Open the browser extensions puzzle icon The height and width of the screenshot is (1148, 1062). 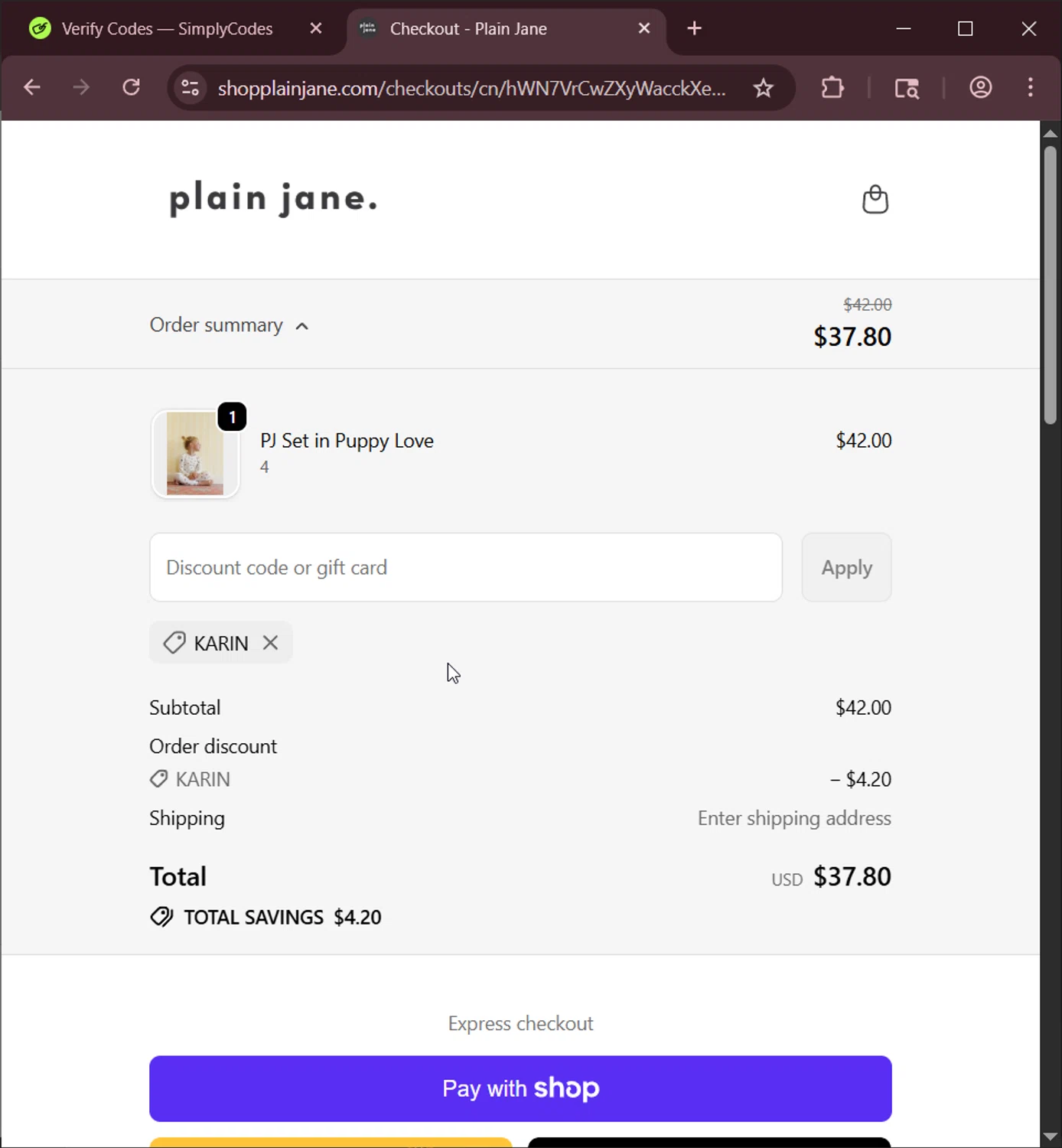tap(832, 88)
